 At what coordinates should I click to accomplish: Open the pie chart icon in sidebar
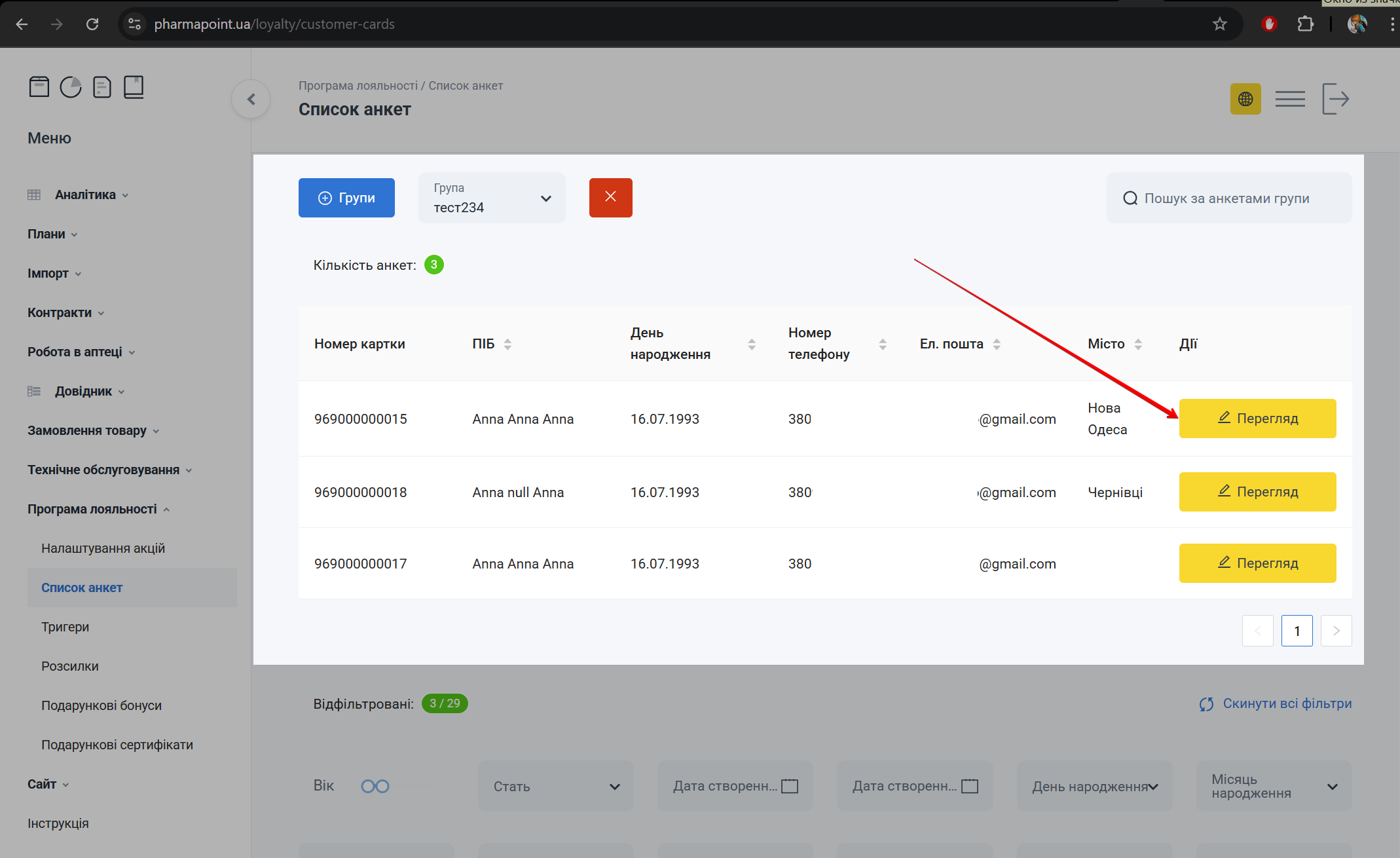[x=71, y=86]
